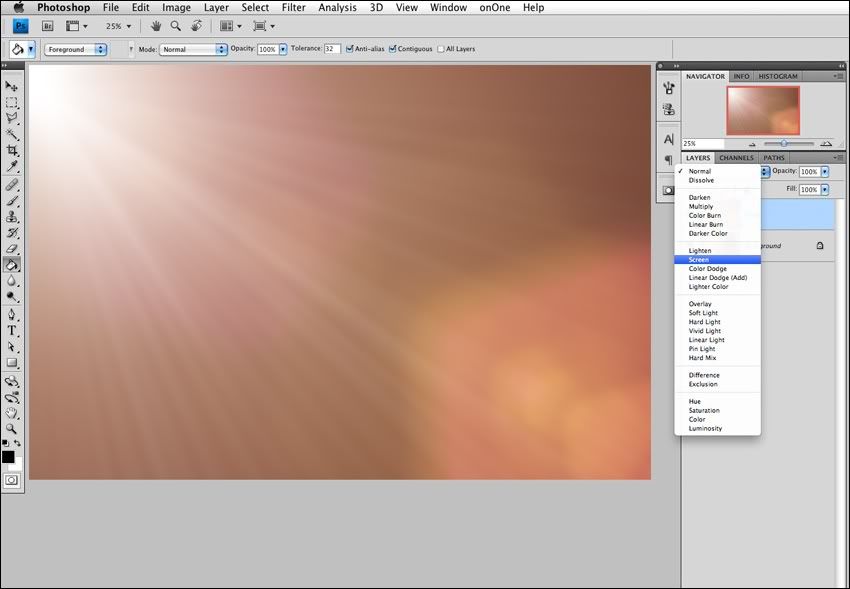
Task: Launch Adobe Bridge from application bar
Action: tap(48, 26)
